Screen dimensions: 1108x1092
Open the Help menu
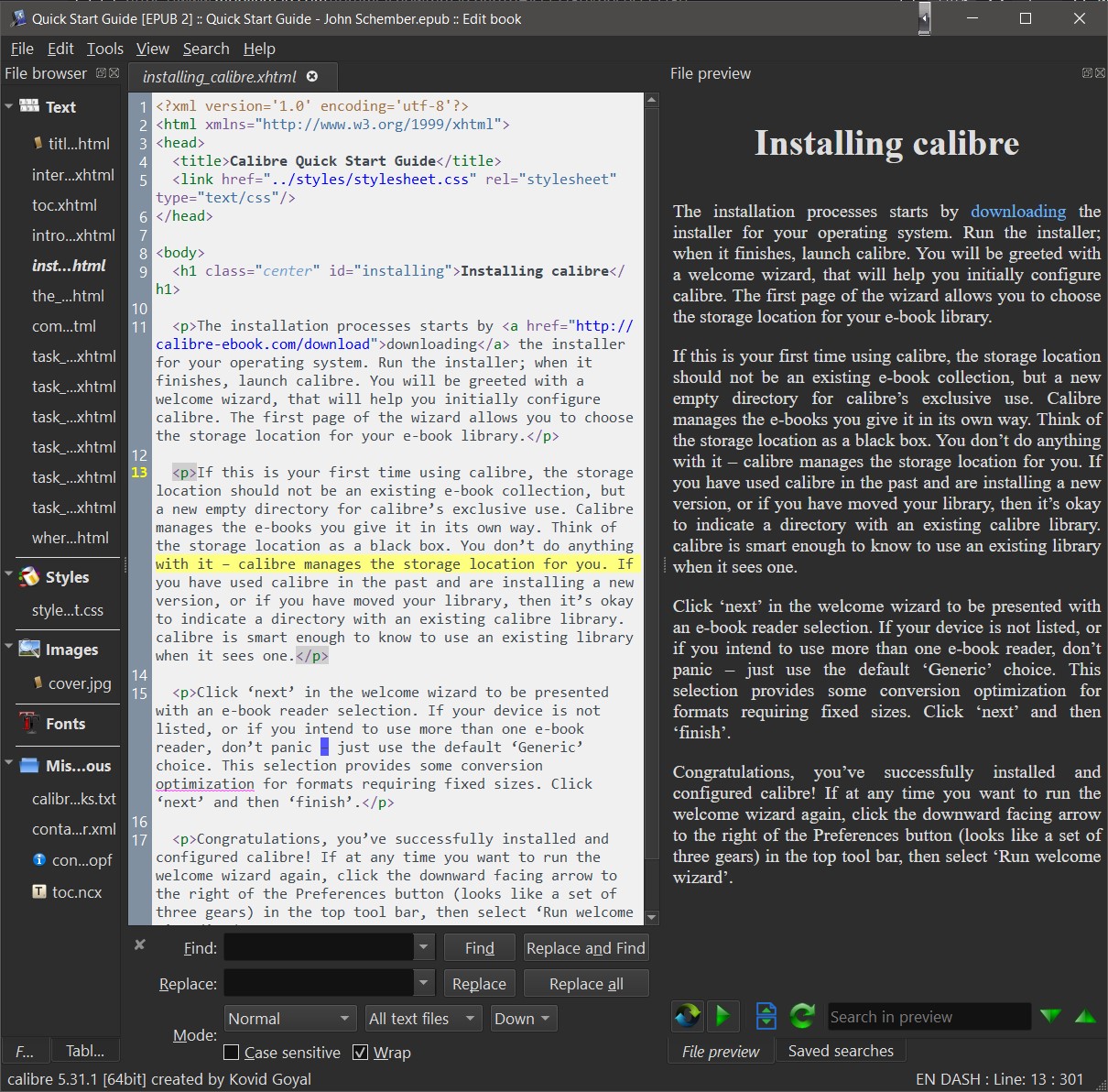click(x=259, y=49)
